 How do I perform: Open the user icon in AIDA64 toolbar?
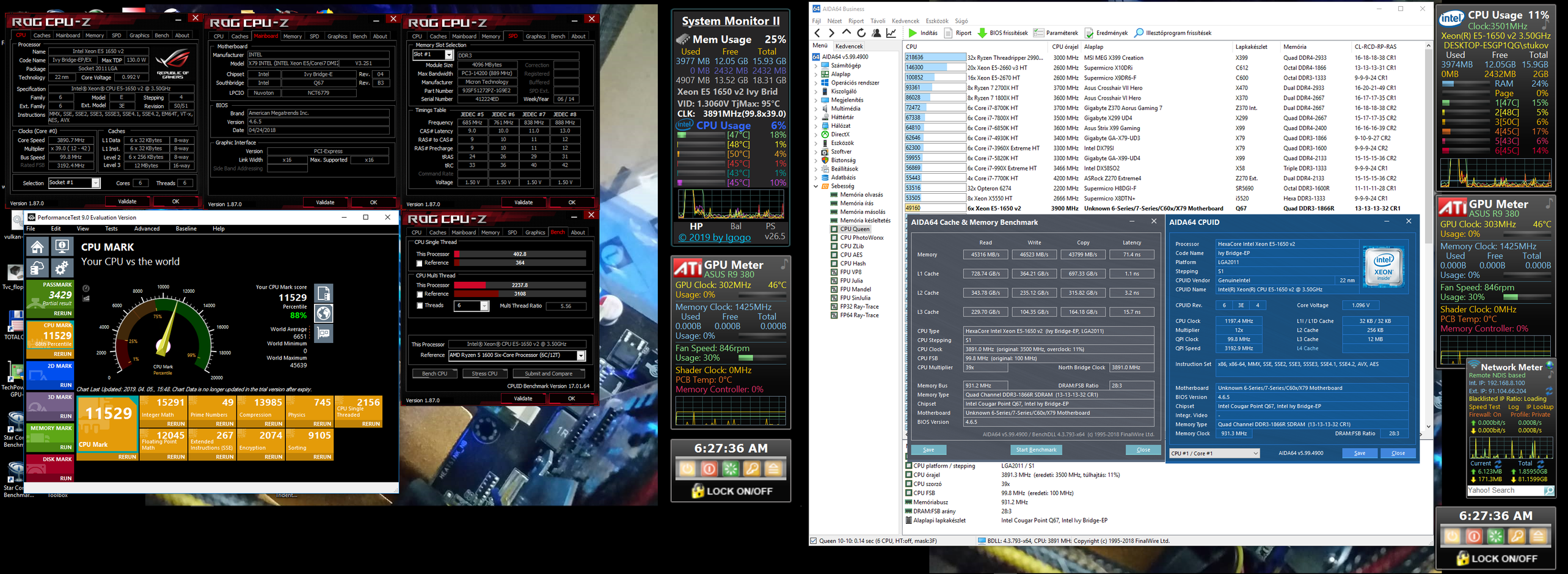876,33
